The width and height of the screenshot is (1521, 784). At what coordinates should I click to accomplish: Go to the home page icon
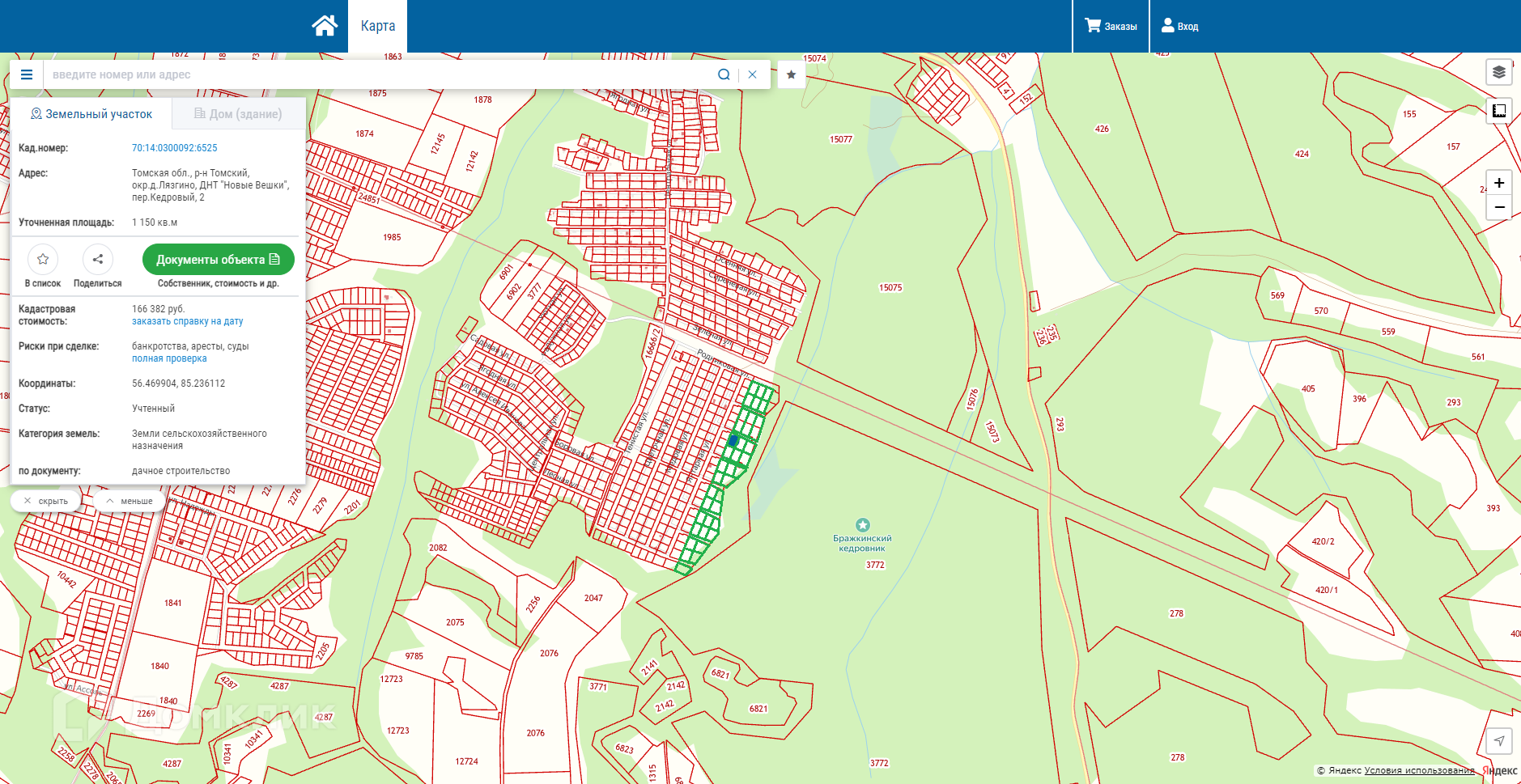tap(325, 26)
